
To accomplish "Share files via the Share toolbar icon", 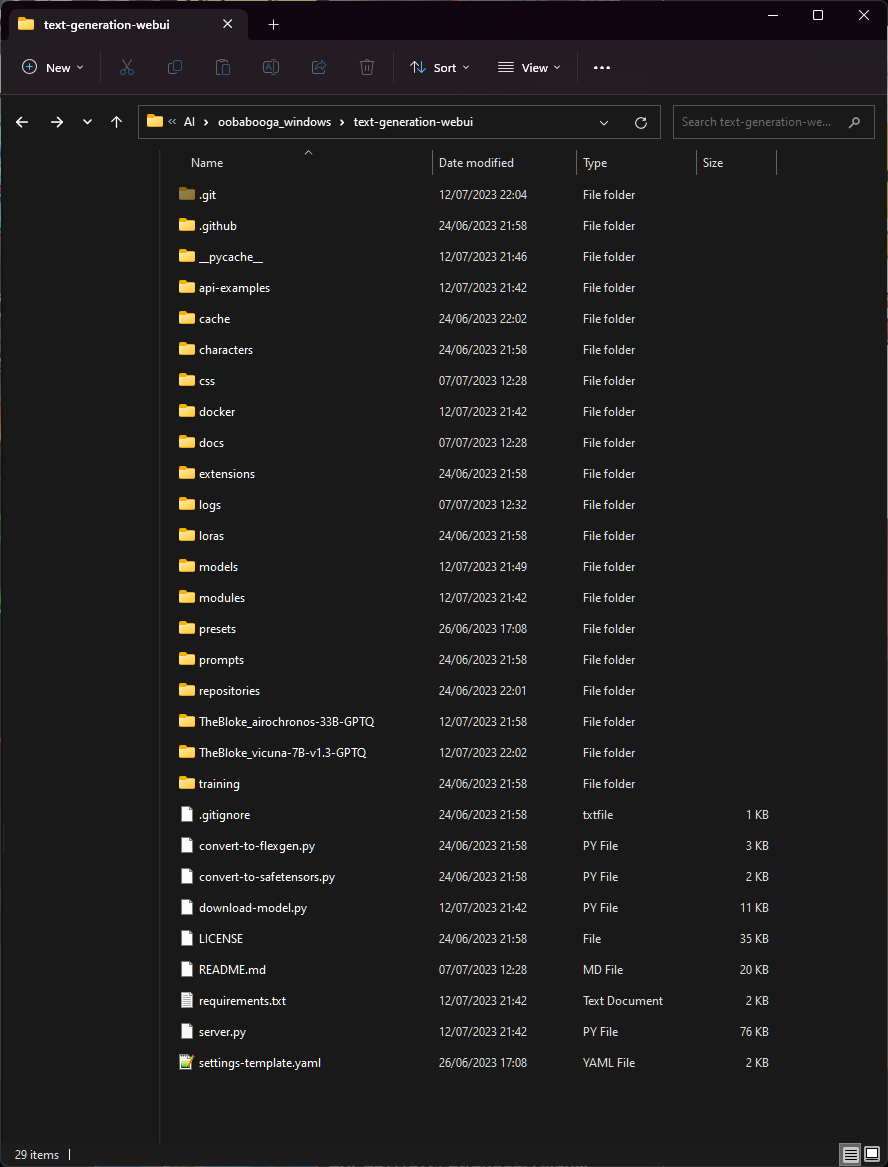I will pos(319,67).
